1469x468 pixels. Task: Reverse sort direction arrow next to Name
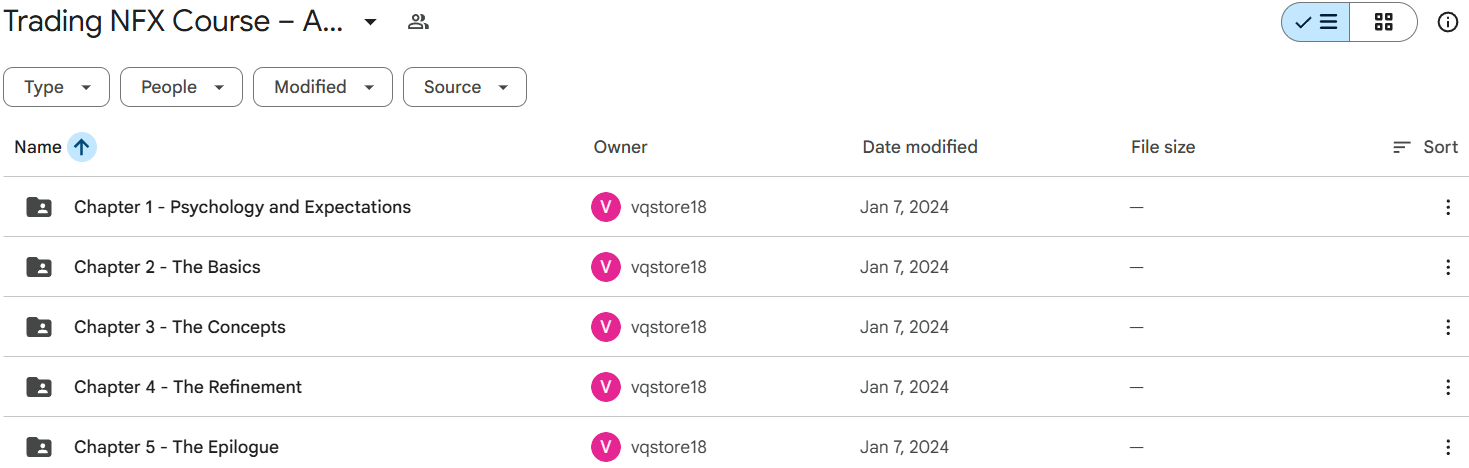[x=82, y=147]
